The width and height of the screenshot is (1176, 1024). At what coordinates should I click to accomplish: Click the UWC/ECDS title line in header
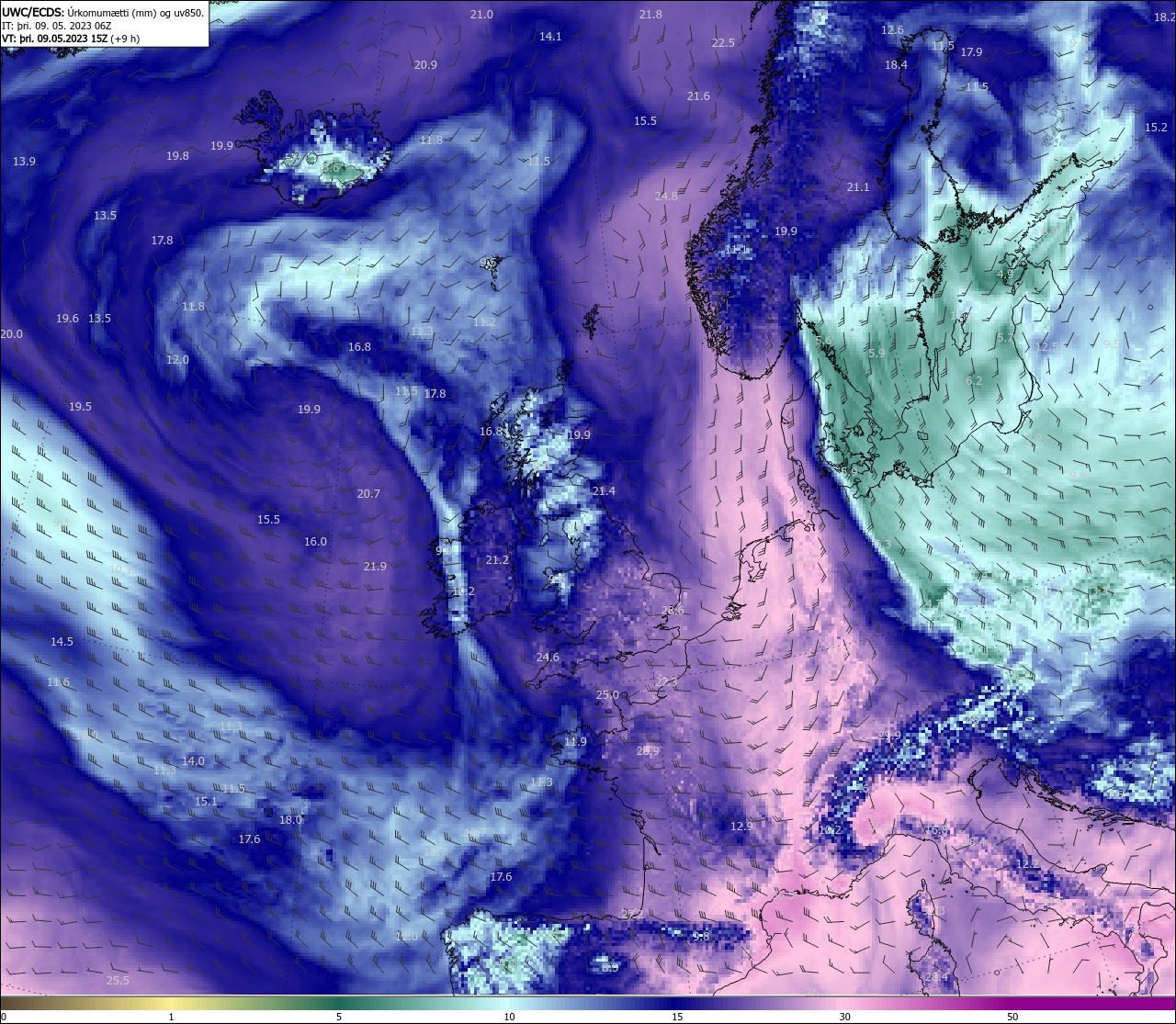click(x=103, y=13)
